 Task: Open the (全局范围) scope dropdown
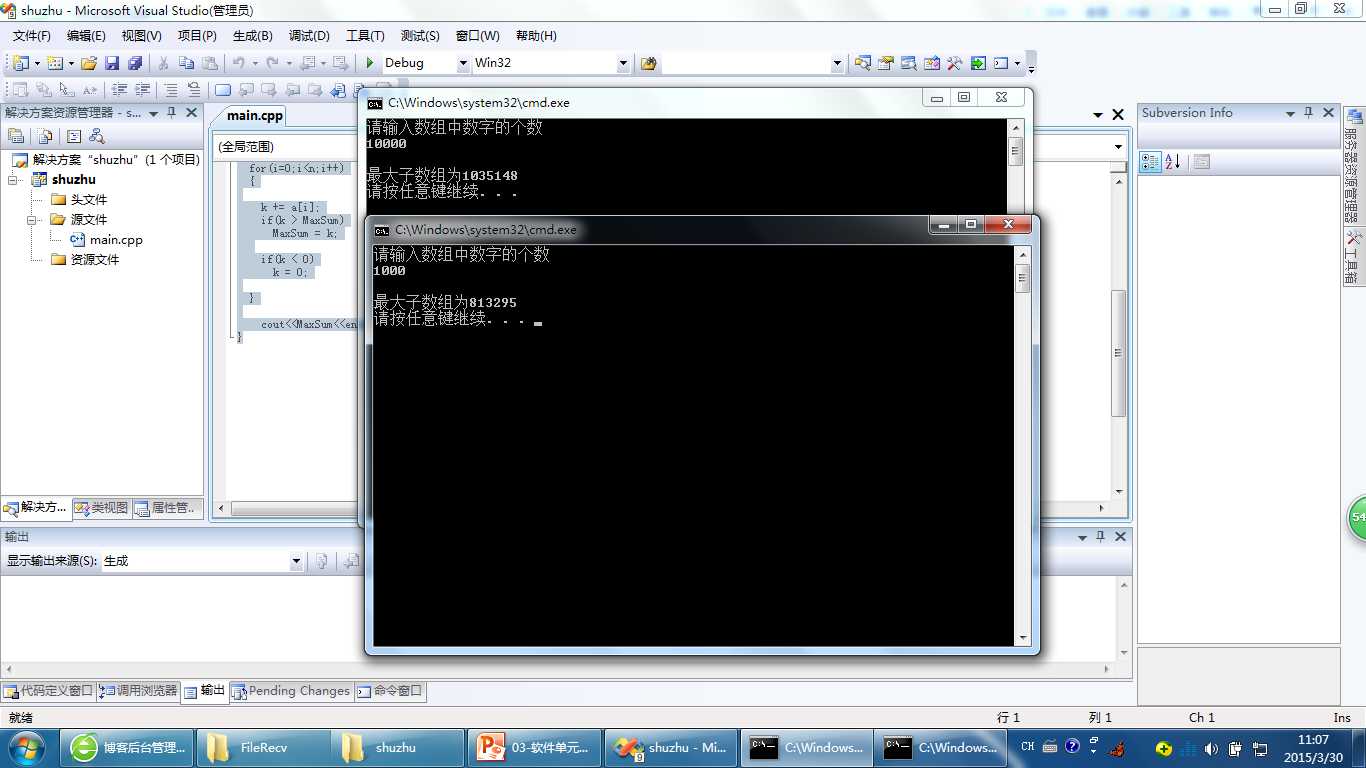pos(1118,147)
